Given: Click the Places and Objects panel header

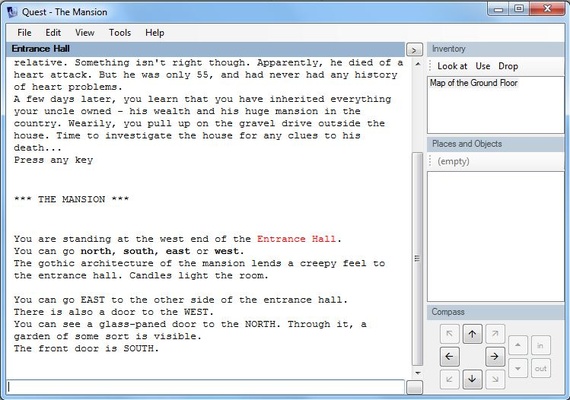Looking at the screenshot, I should tap(495, 144).
